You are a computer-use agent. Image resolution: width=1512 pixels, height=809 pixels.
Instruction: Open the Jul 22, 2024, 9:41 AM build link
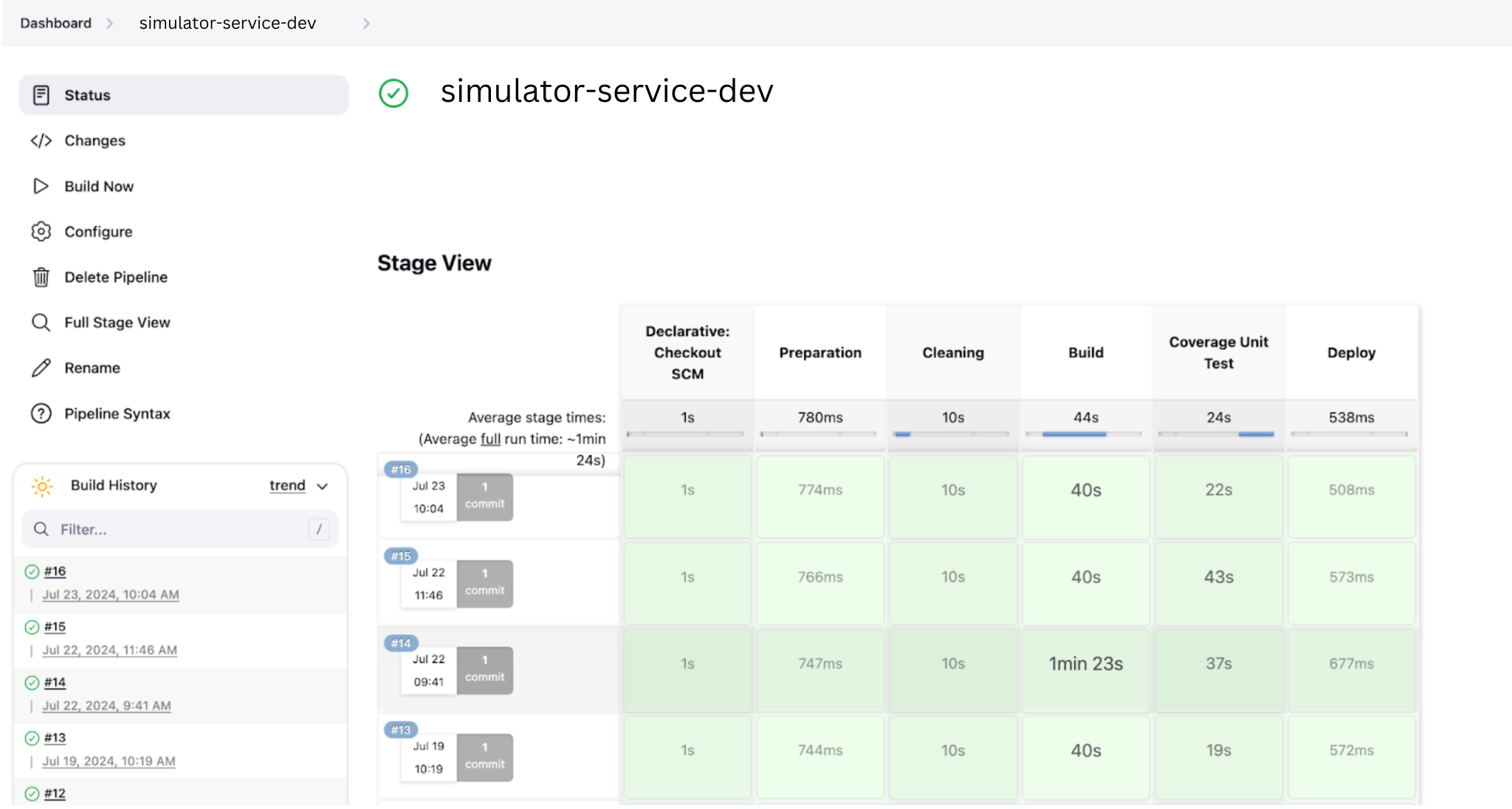coord(106,706)
